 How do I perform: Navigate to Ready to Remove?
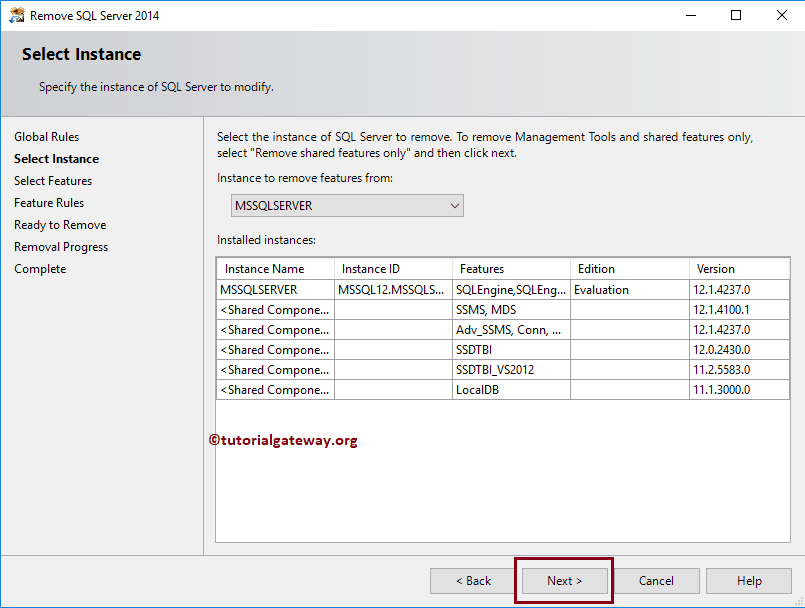click(x=60, y=224)
